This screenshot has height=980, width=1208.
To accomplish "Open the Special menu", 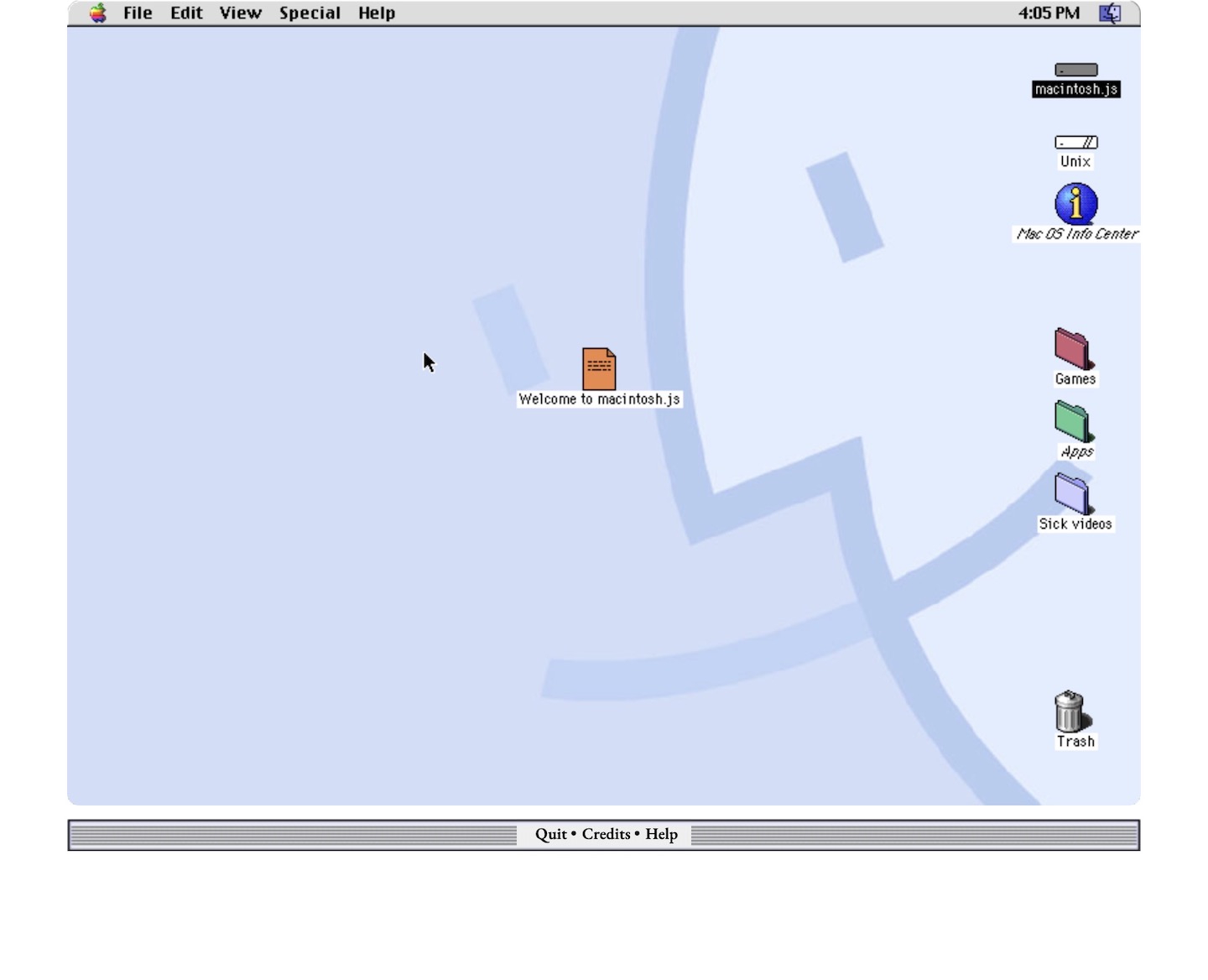I will tap(310, 13).
